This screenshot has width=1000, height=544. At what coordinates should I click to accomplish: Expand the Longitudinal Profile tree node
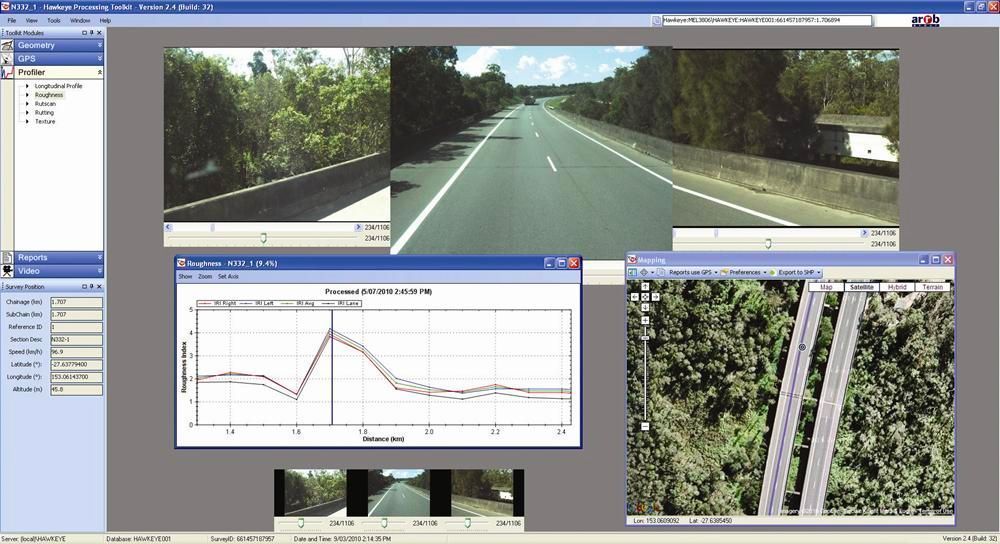click(27, 85)
